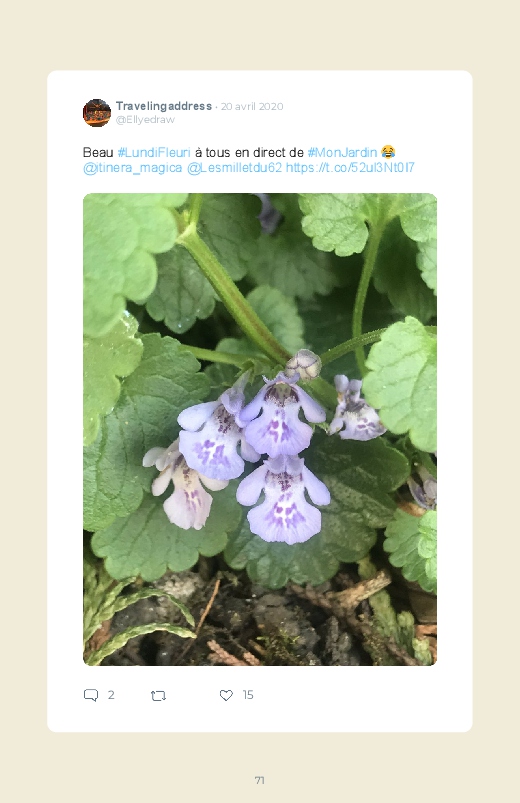Follow the t.co shortened link
Image resolution: width=520 pixels, height=803 pixels.
(x=350, y=168)
